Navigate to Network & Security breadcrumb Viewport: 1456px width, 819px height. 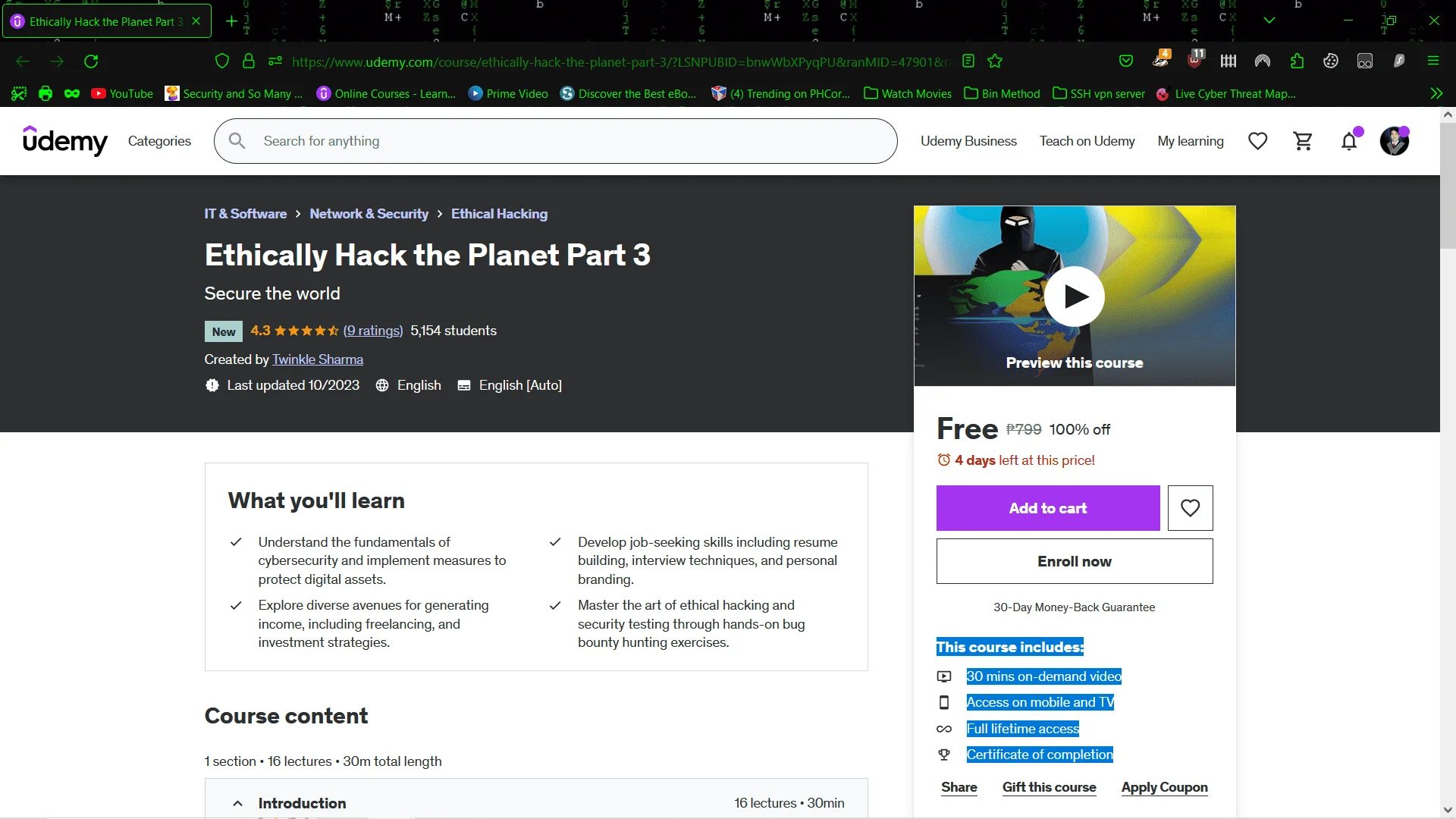[x=369, y=214]
